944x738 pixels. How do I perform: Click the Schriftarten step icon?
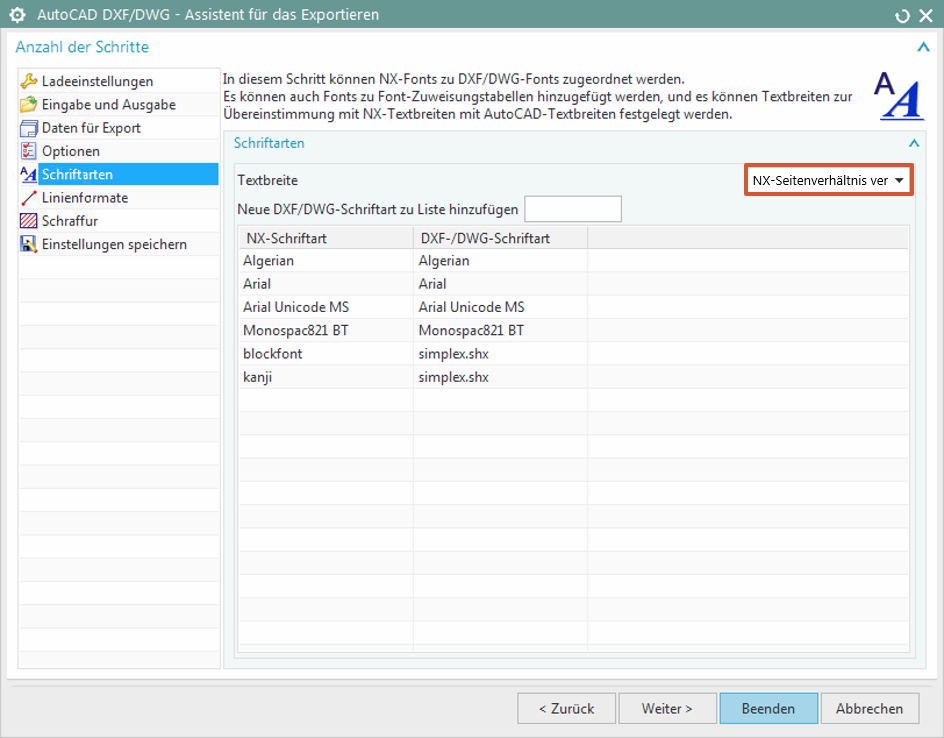pyautogui.click(x=28, y=174)
